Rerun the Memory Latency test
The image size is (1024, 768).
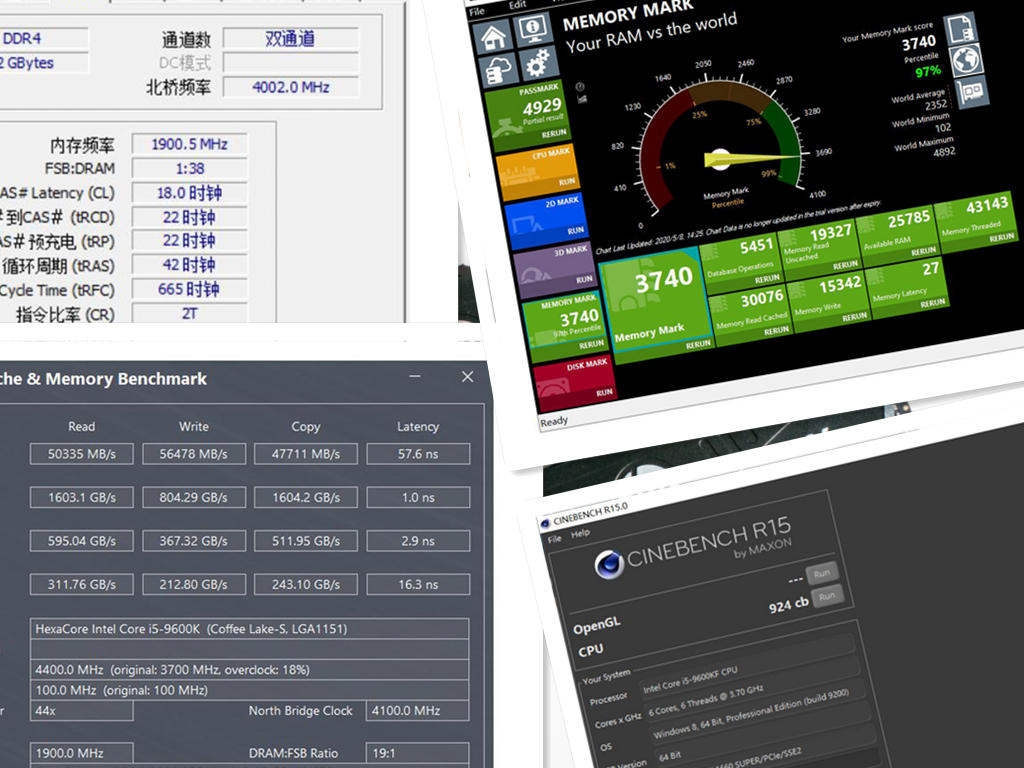point(933,302)
